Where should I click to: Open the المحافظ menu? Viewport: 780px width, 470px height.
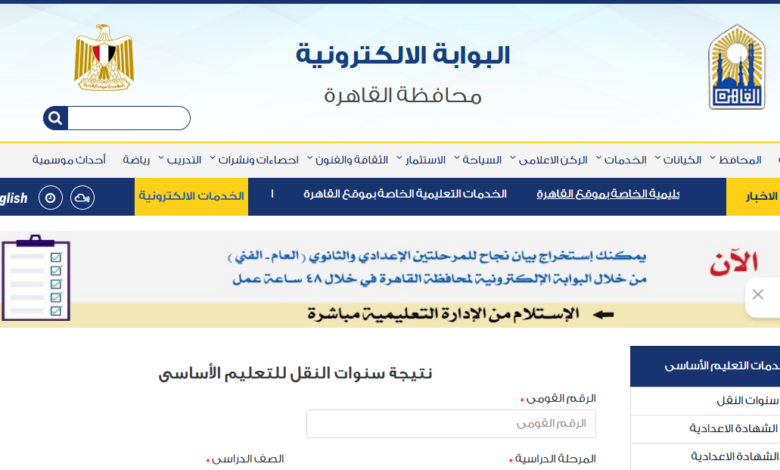740,160
